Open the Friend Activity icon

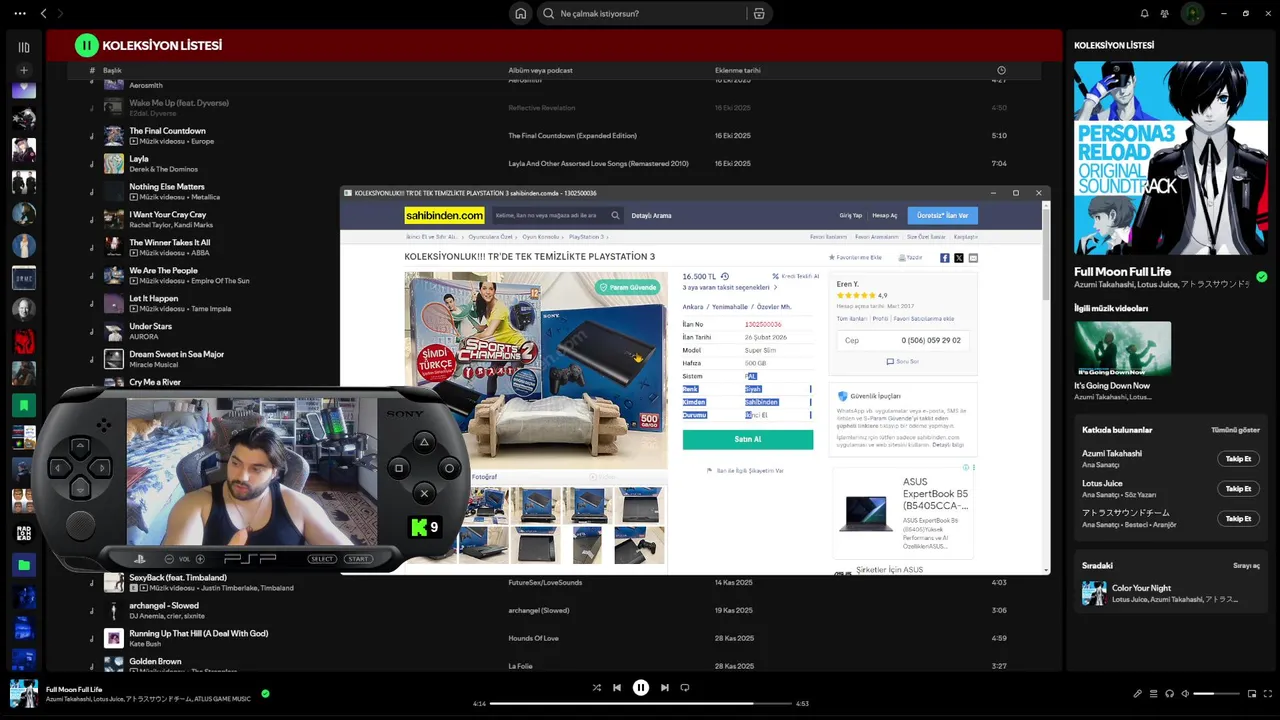[x=1165, y=14]
